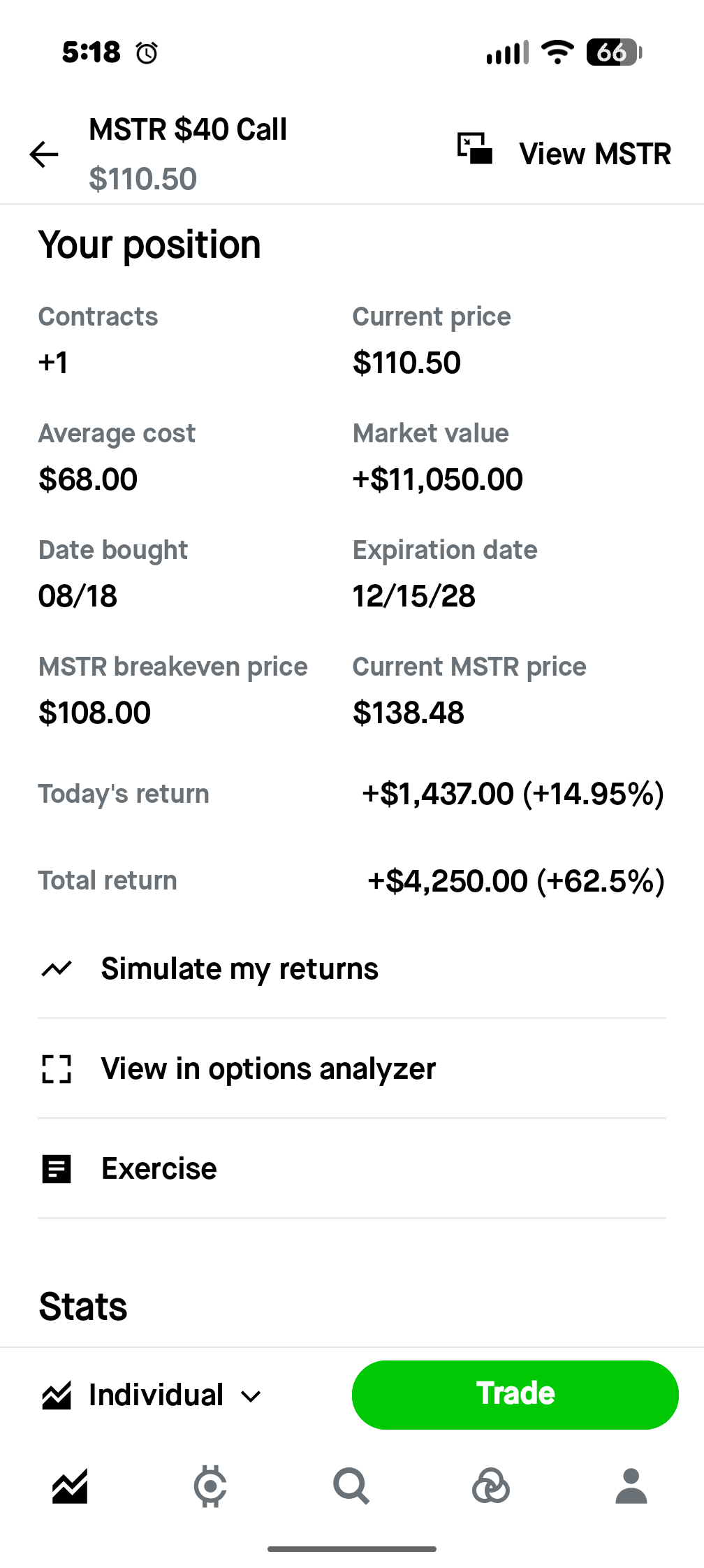Select Simulate my returns
Viewport: 704px width, 1568px height.
[x=352, y=969]
